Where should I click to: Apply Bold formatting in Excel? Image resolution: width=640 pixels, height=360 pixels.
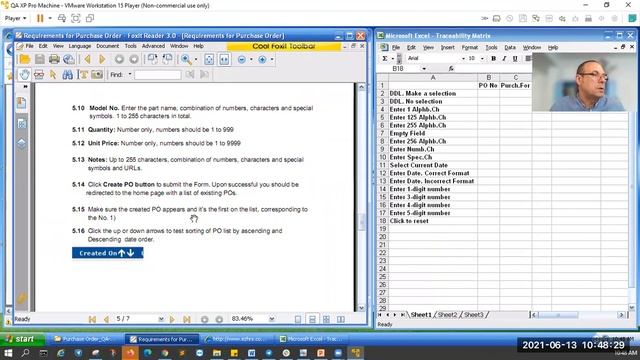493,58
